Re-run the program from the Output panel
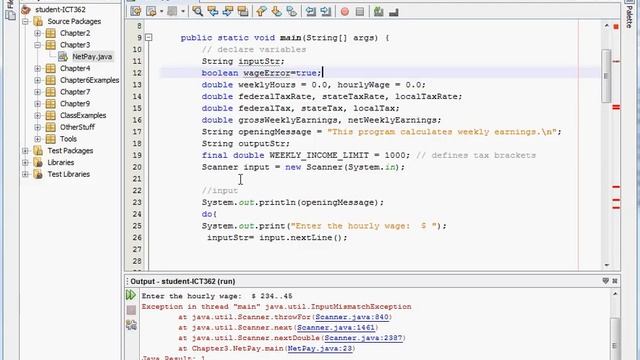Screen dimensions: 640x360 click(x=131, y=295)
